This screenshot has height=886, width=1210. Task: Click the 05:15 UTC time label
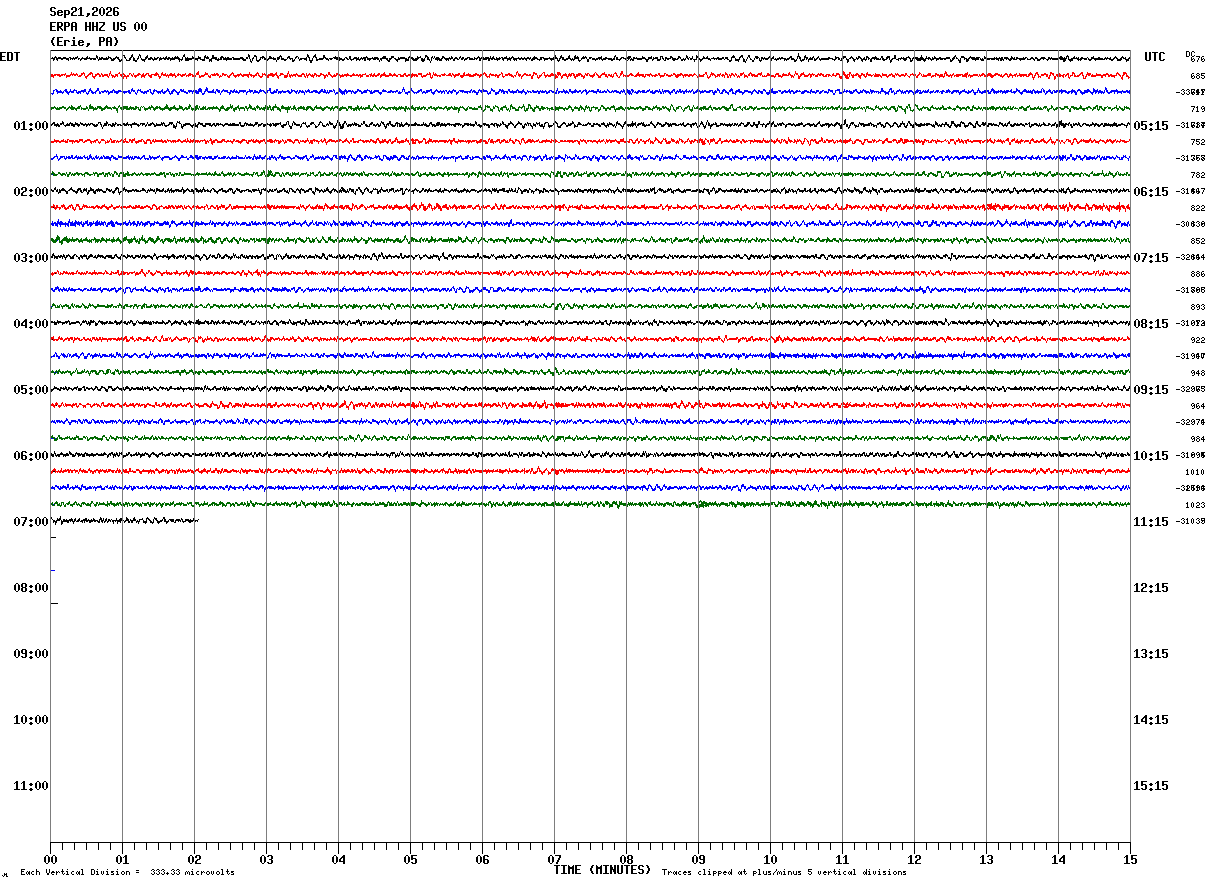click(x=1151, y=126)
